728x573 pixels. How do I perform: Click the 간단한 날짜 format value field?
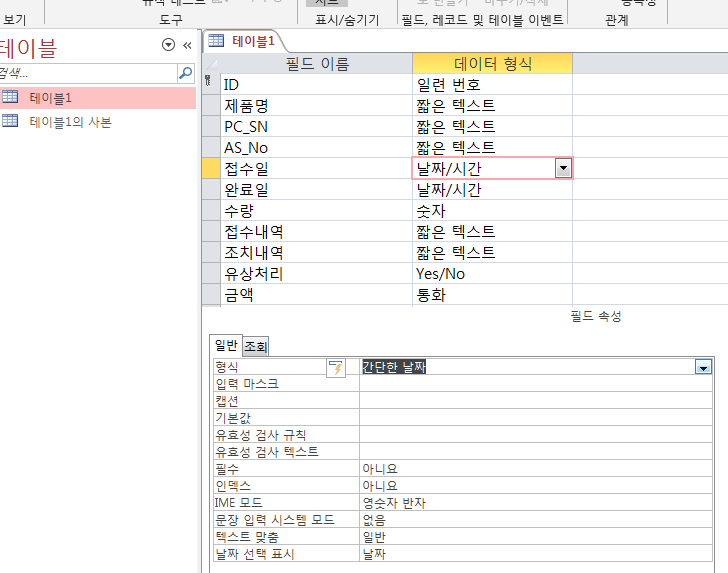tap(527, 367)
